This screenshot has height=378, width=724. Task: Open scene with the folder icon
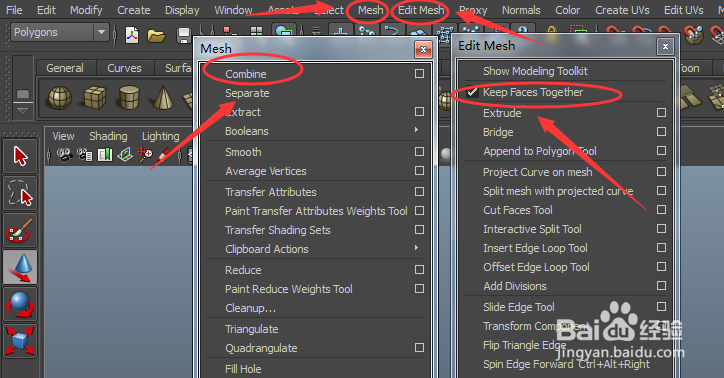point(156,36)
